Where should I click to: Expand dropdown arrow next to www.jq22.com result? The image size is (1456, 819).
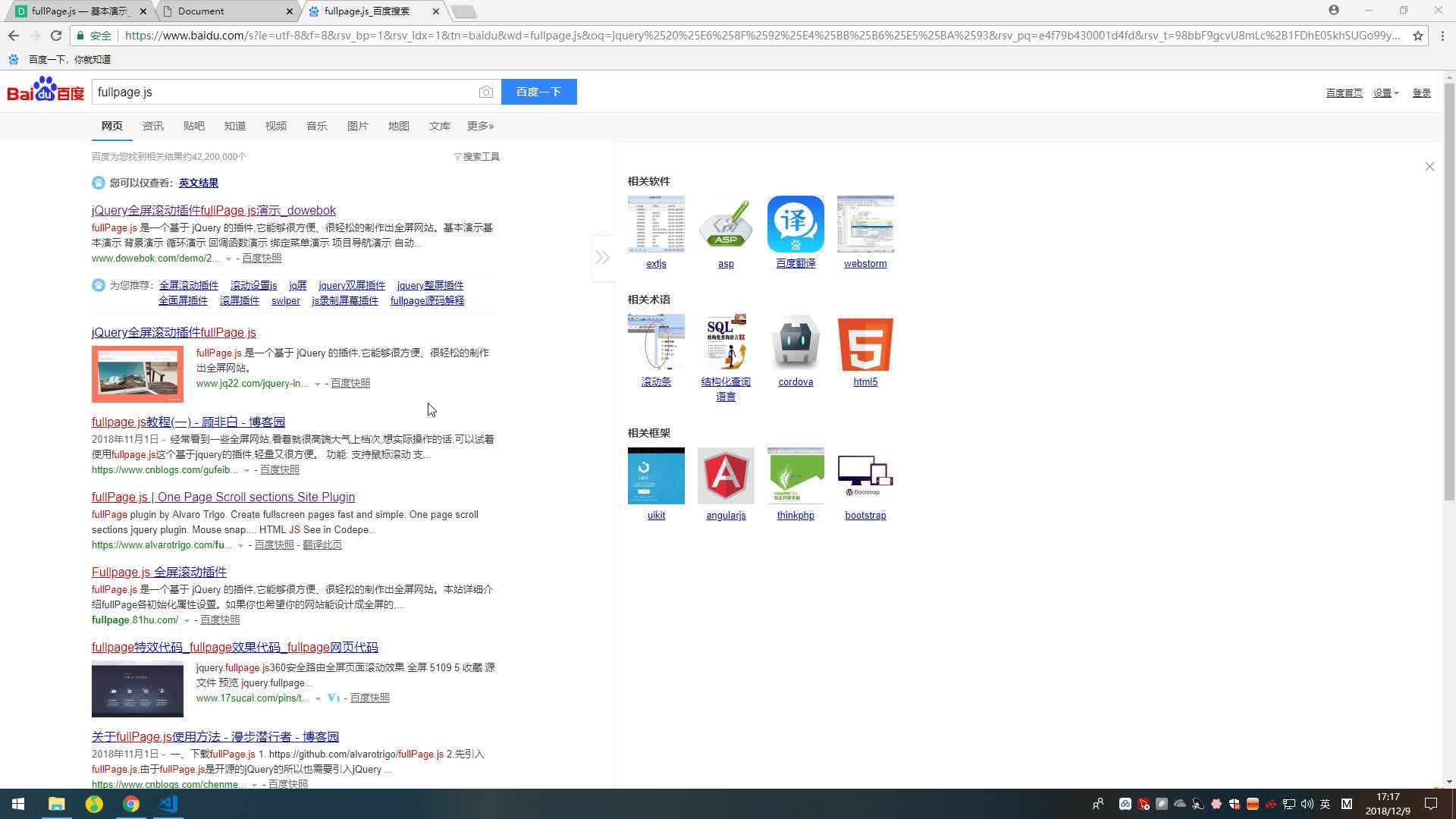(317, 384)
